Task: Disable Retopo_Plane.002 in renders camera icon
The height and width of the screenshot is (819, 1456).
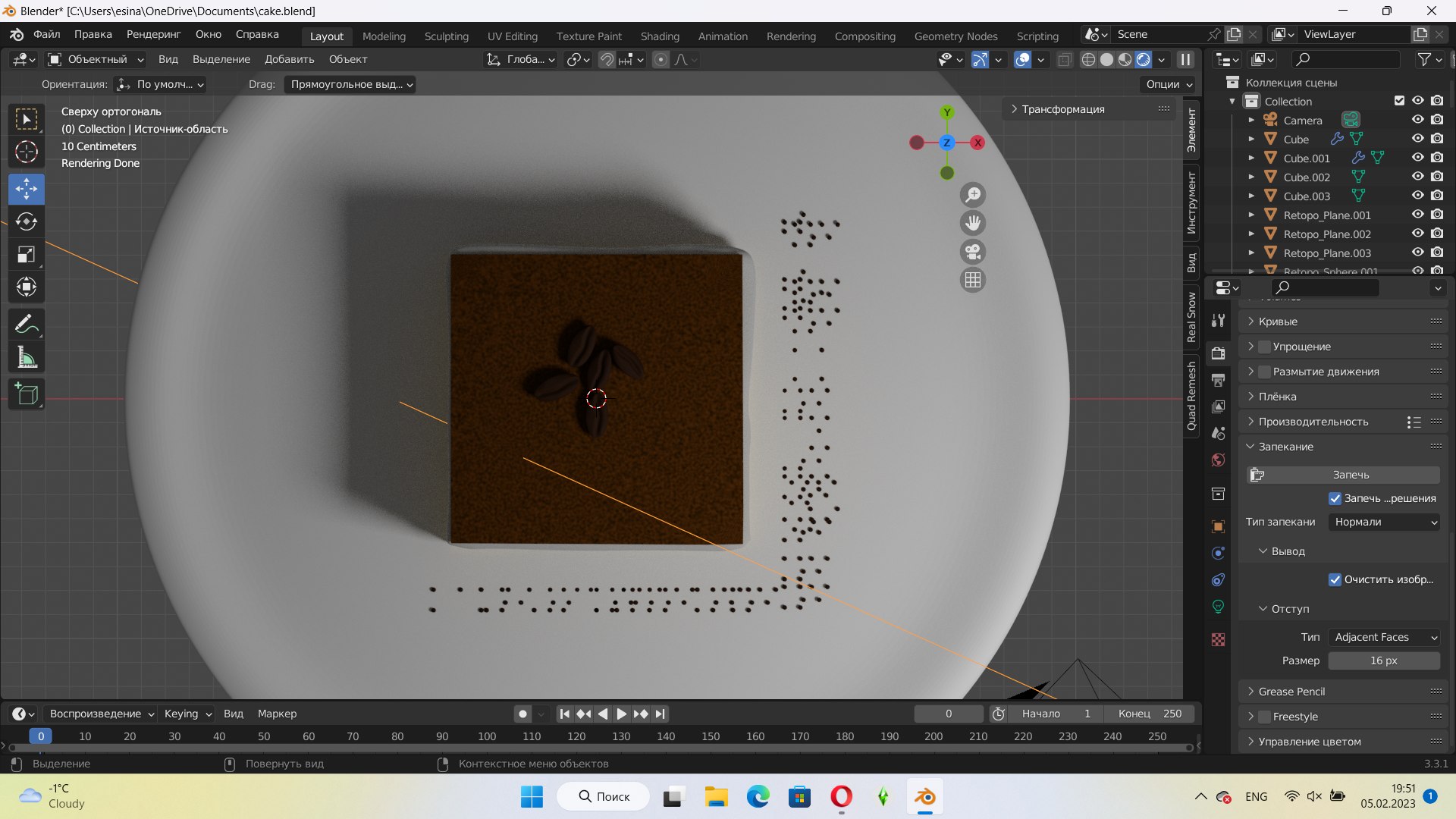Action: pyautogui.click(x=1437, y=234)
